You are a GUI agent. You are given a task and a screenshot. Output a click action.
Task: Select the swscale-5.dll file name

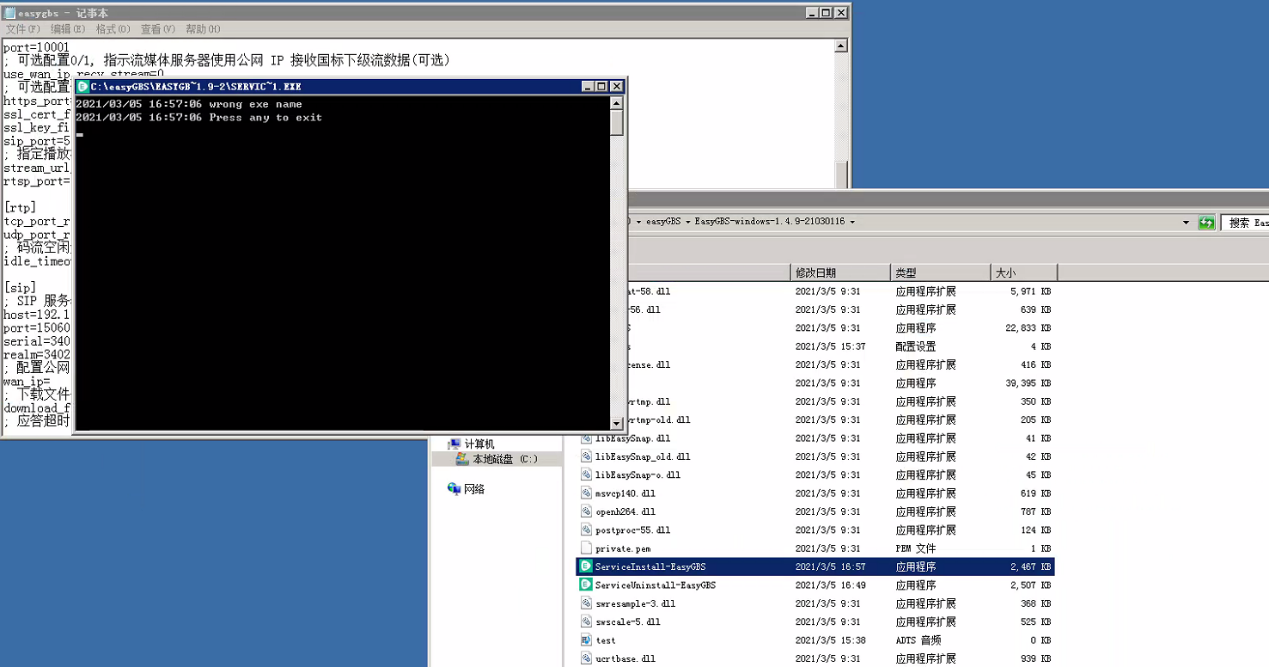click(x=628, y=622)
